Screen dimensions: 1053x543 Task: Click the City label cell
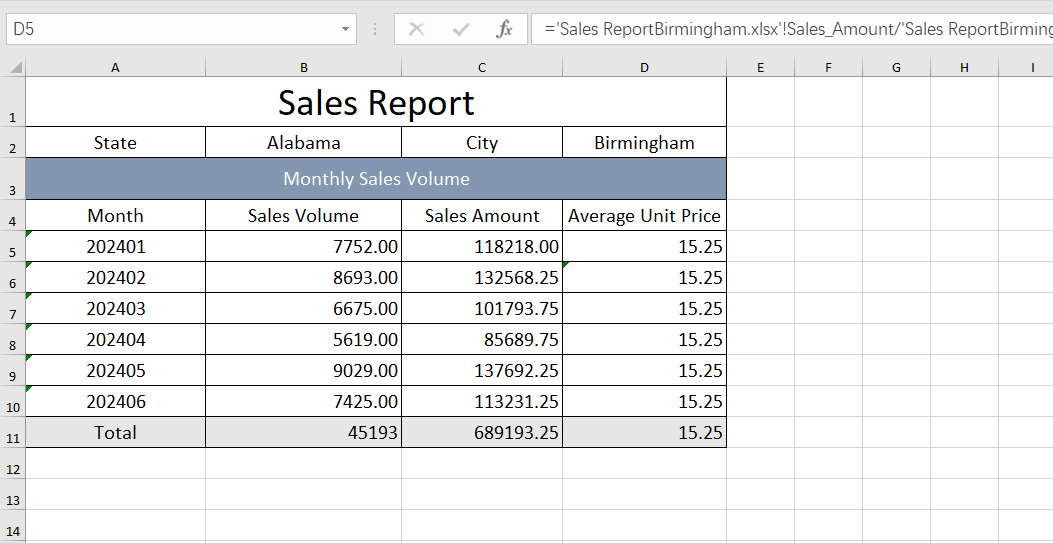point(482,142)
